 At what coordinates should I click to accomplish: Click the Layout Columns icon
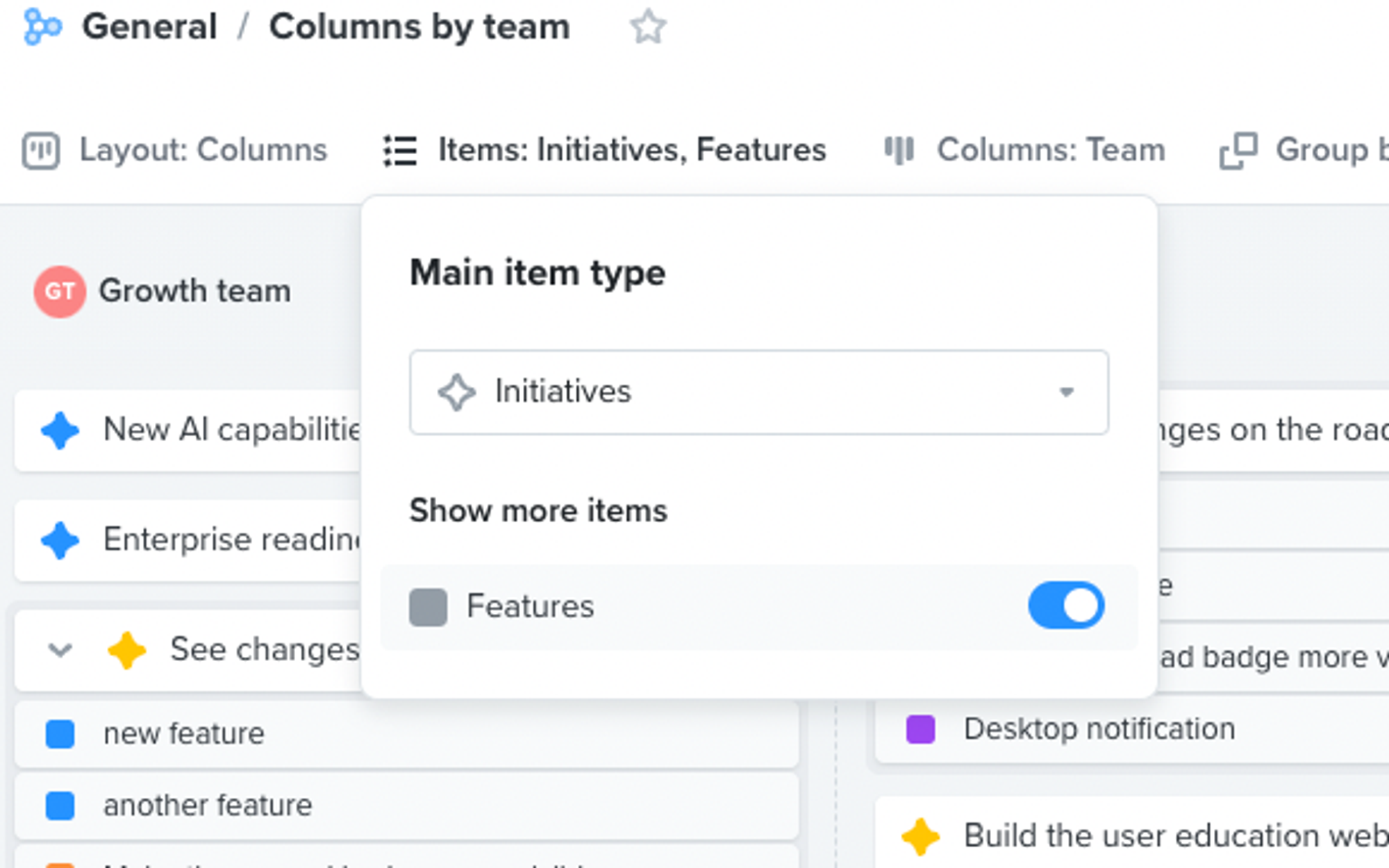click(41, 150)
